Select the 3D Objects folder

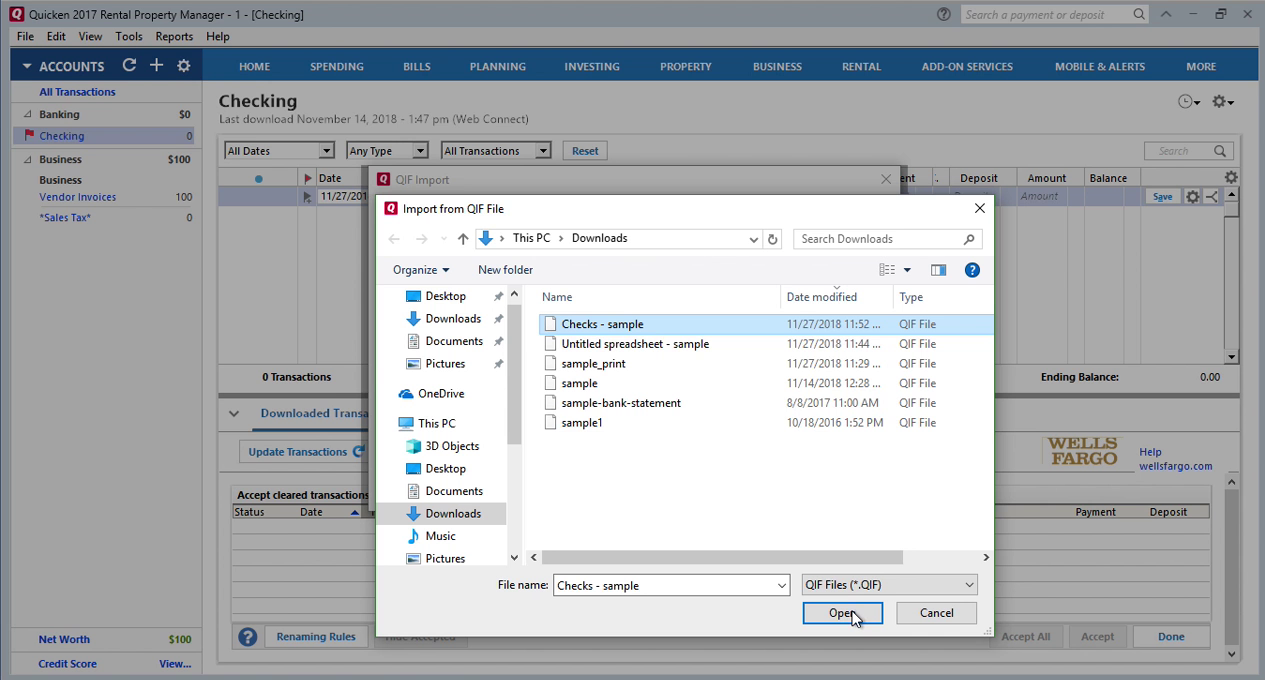(x=441, y=446)
